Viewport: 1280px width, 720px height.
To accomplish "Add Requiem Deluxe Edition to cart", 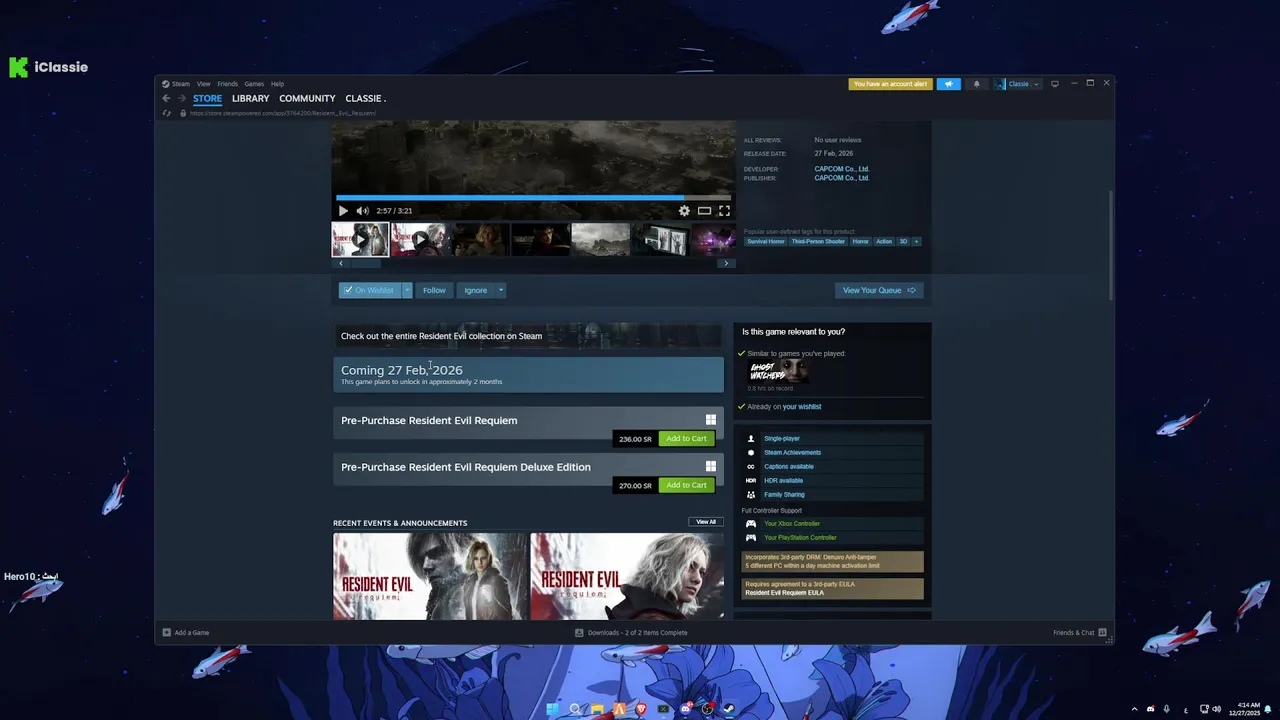I will tap(686, 485).
